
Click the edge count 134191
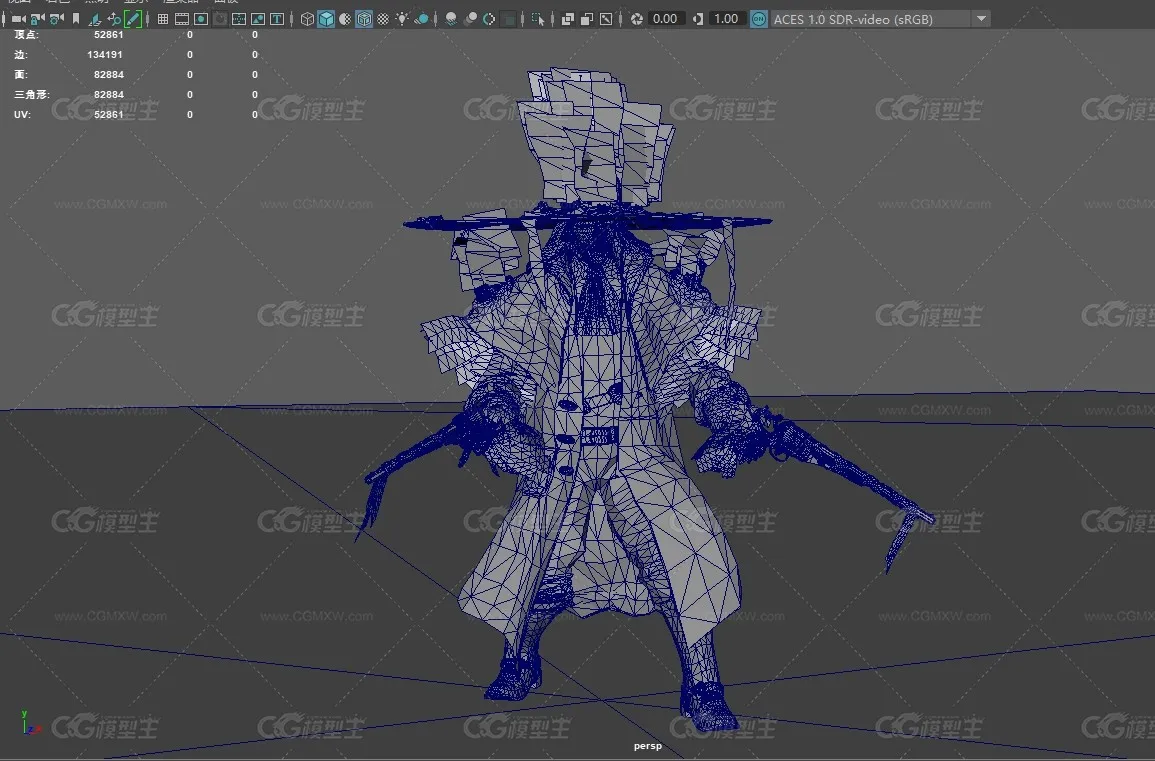(105, 55)
